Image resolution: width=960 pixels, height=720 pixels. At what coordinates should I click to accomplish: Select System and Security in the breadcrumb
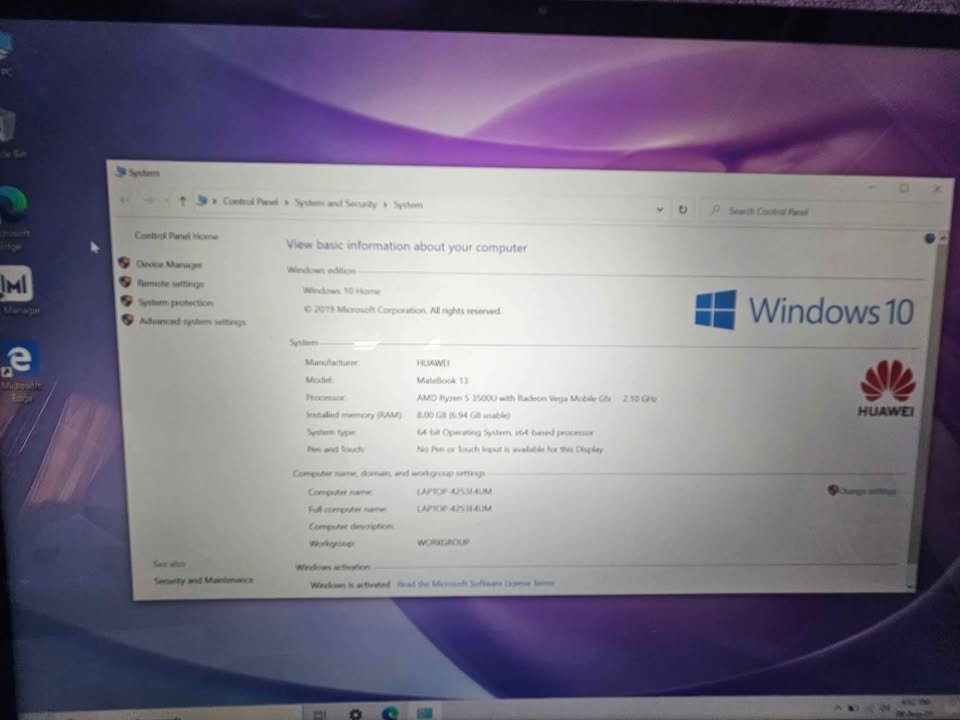[335, 203]
